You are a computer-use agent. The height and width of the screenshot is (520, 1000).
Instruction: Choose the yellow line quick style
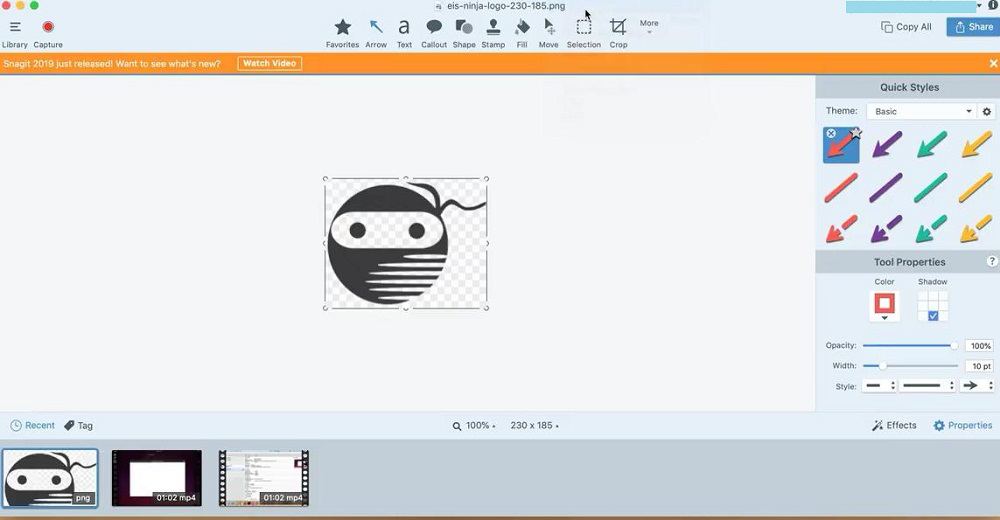tap(976, 188)
